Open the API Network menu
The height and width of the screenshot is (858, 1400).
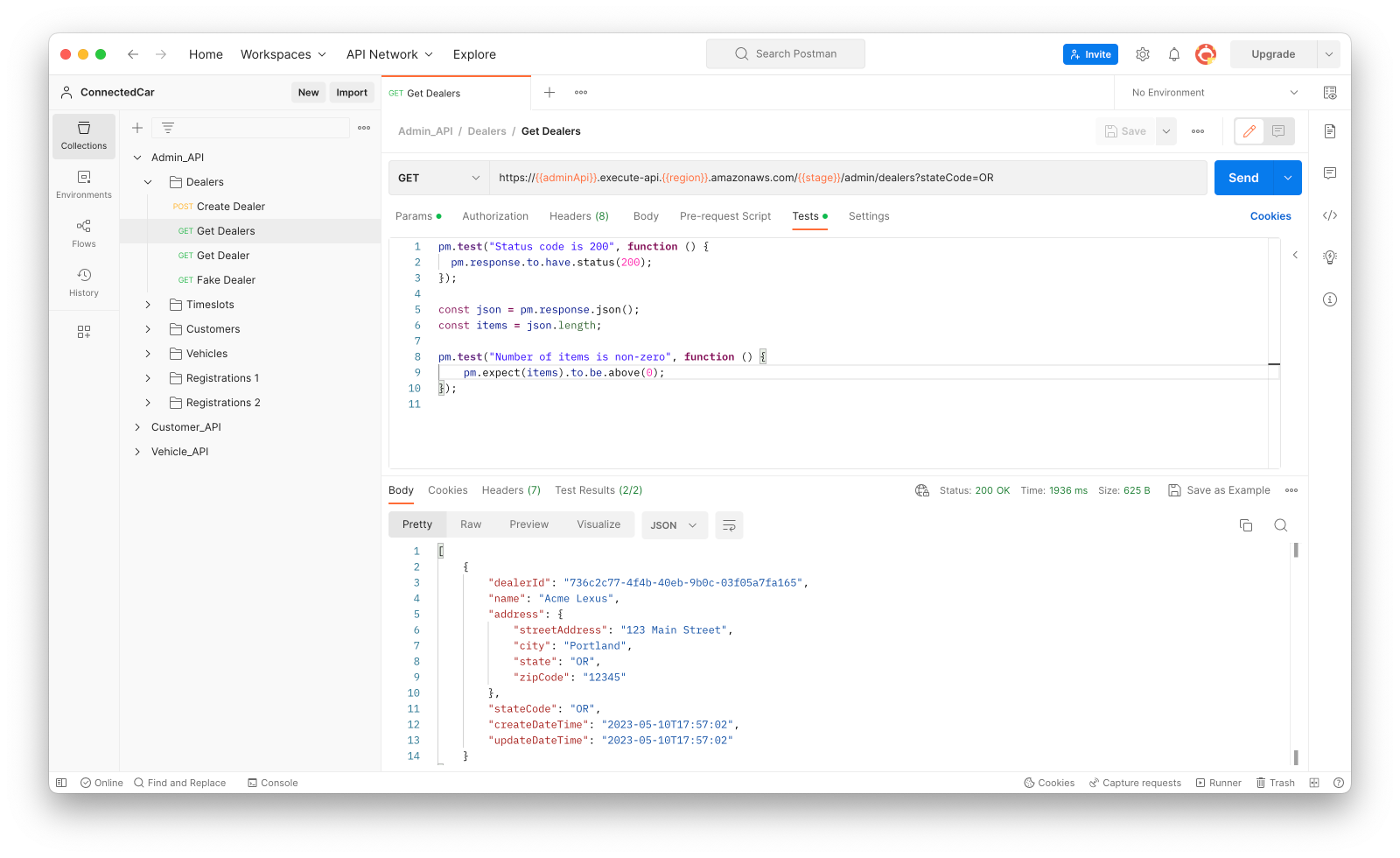389,54
